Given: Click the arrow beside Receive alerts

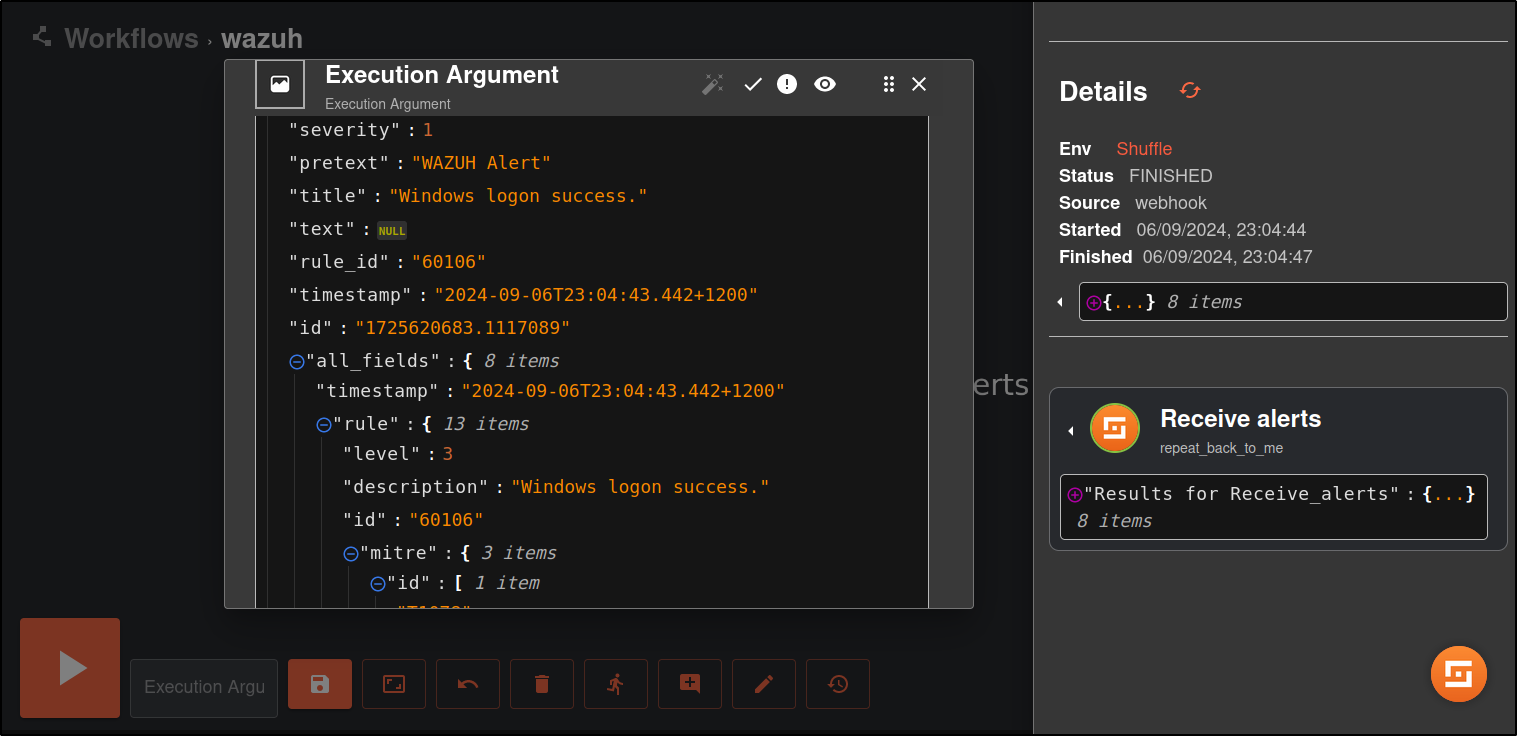Looking at the screenshot, I should (1070, 431).
